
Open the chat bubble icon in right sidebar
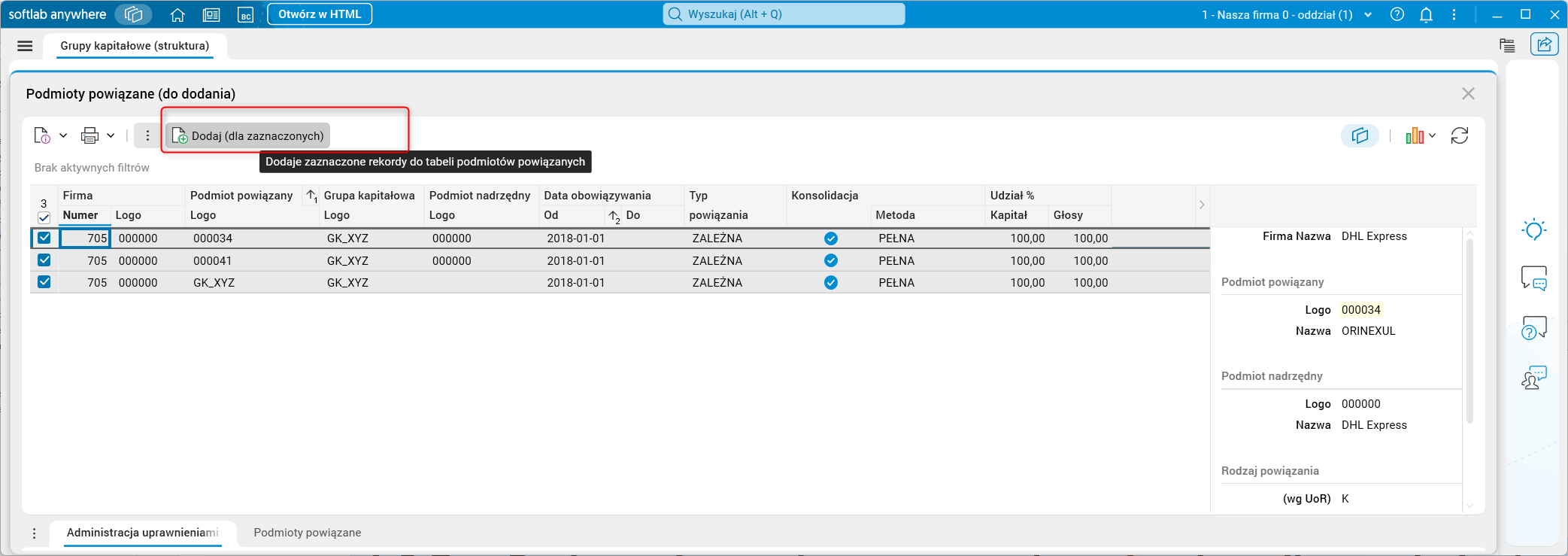pos(1534,278)
